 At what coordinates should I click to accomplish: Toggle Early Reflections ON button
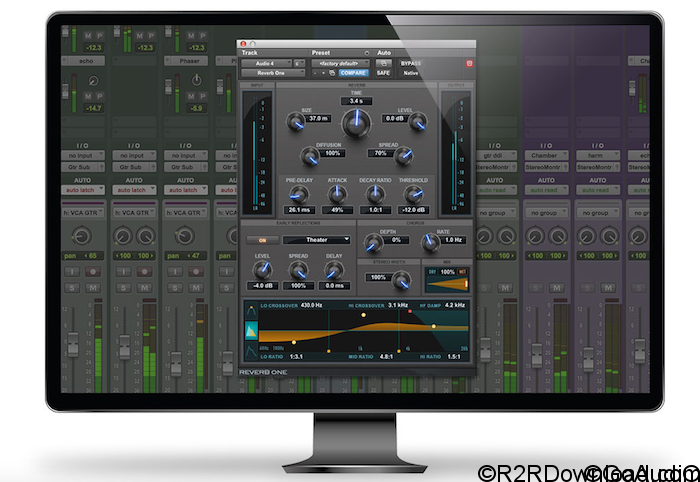tap(262, 240)
